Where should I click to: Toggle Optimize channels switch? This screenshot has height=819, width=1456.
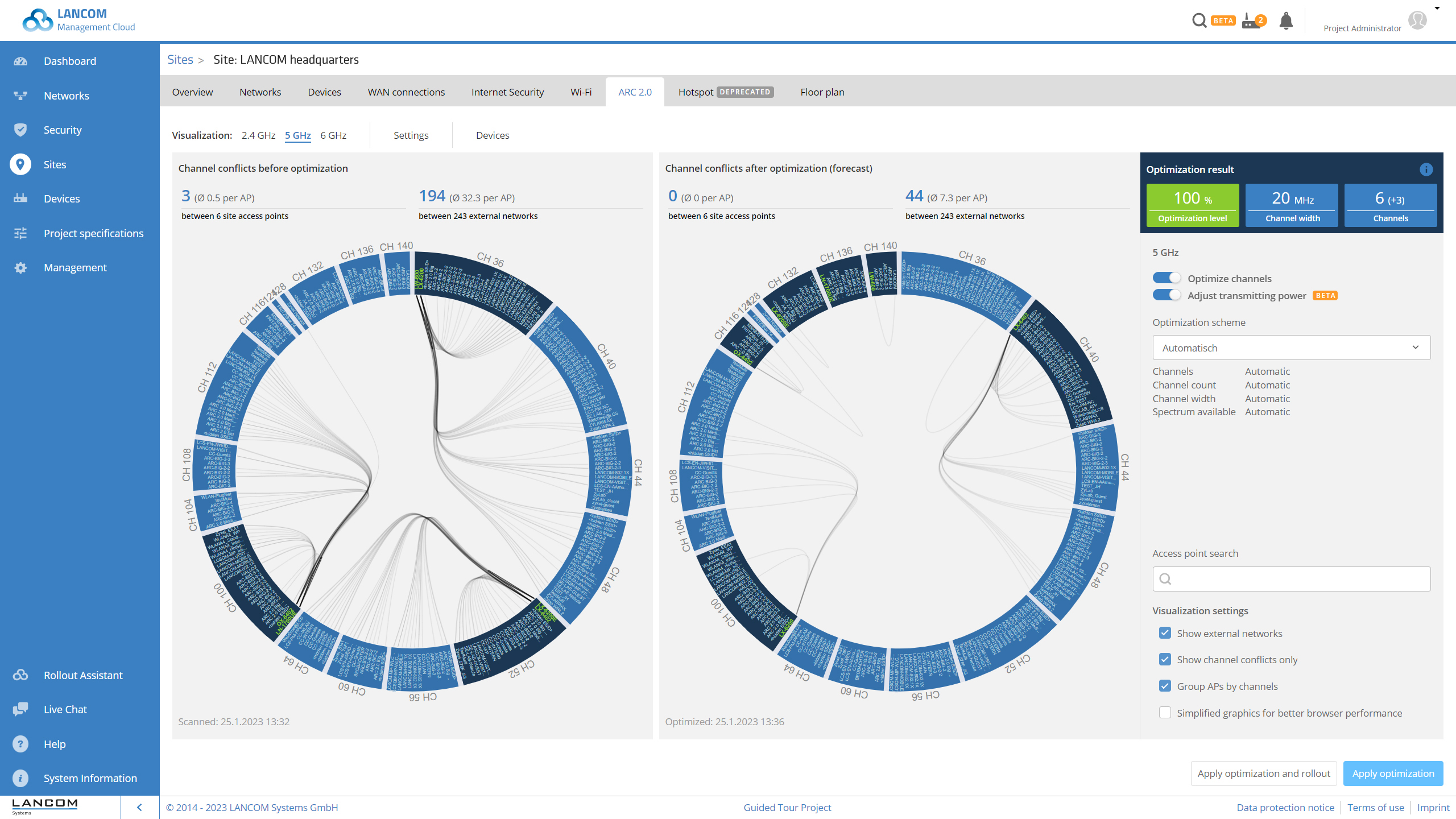pyautogui.click(x=1167, y=278)
